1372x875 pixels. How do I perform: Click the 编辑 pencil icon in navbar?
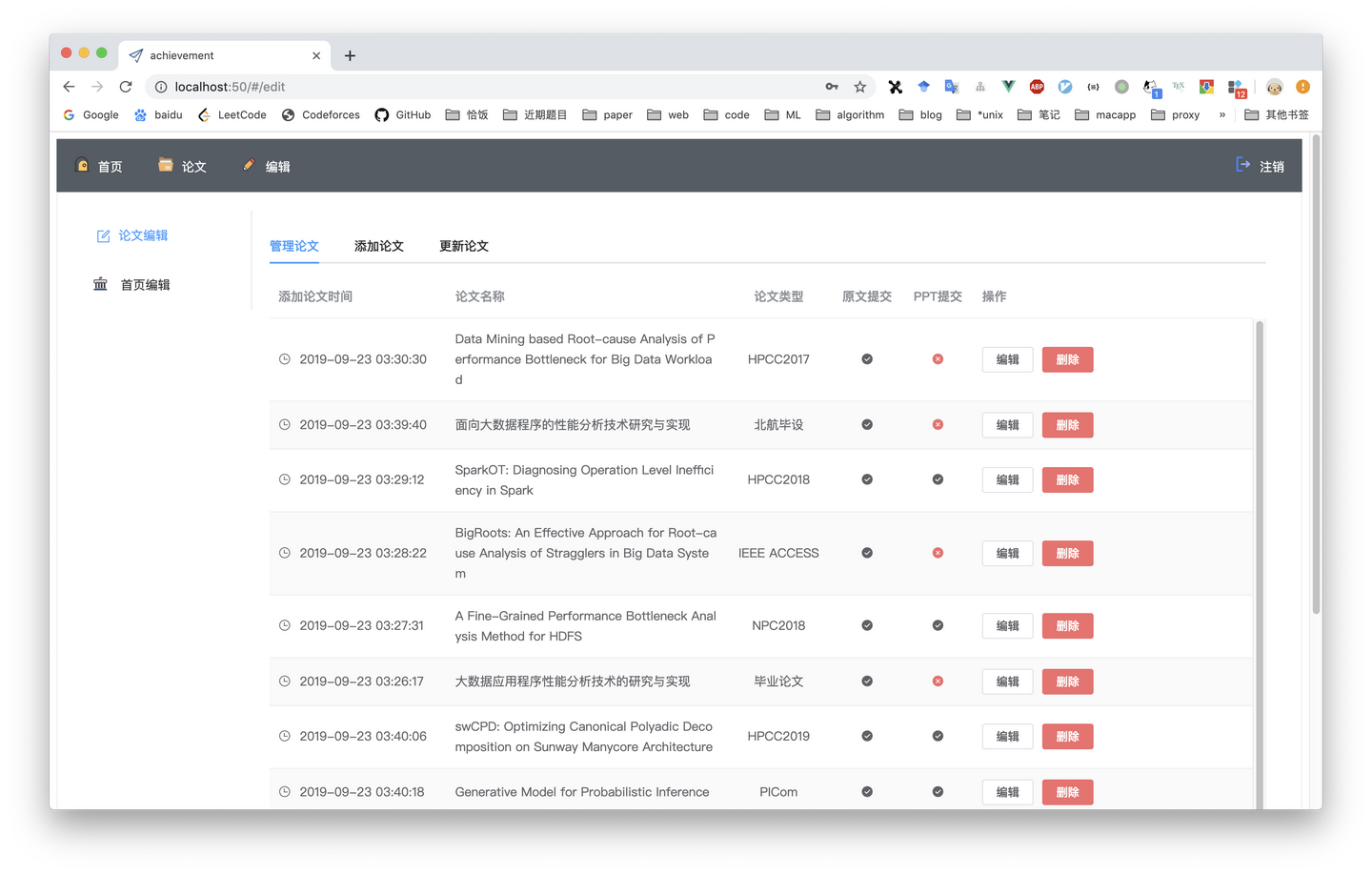pos(249,165)
